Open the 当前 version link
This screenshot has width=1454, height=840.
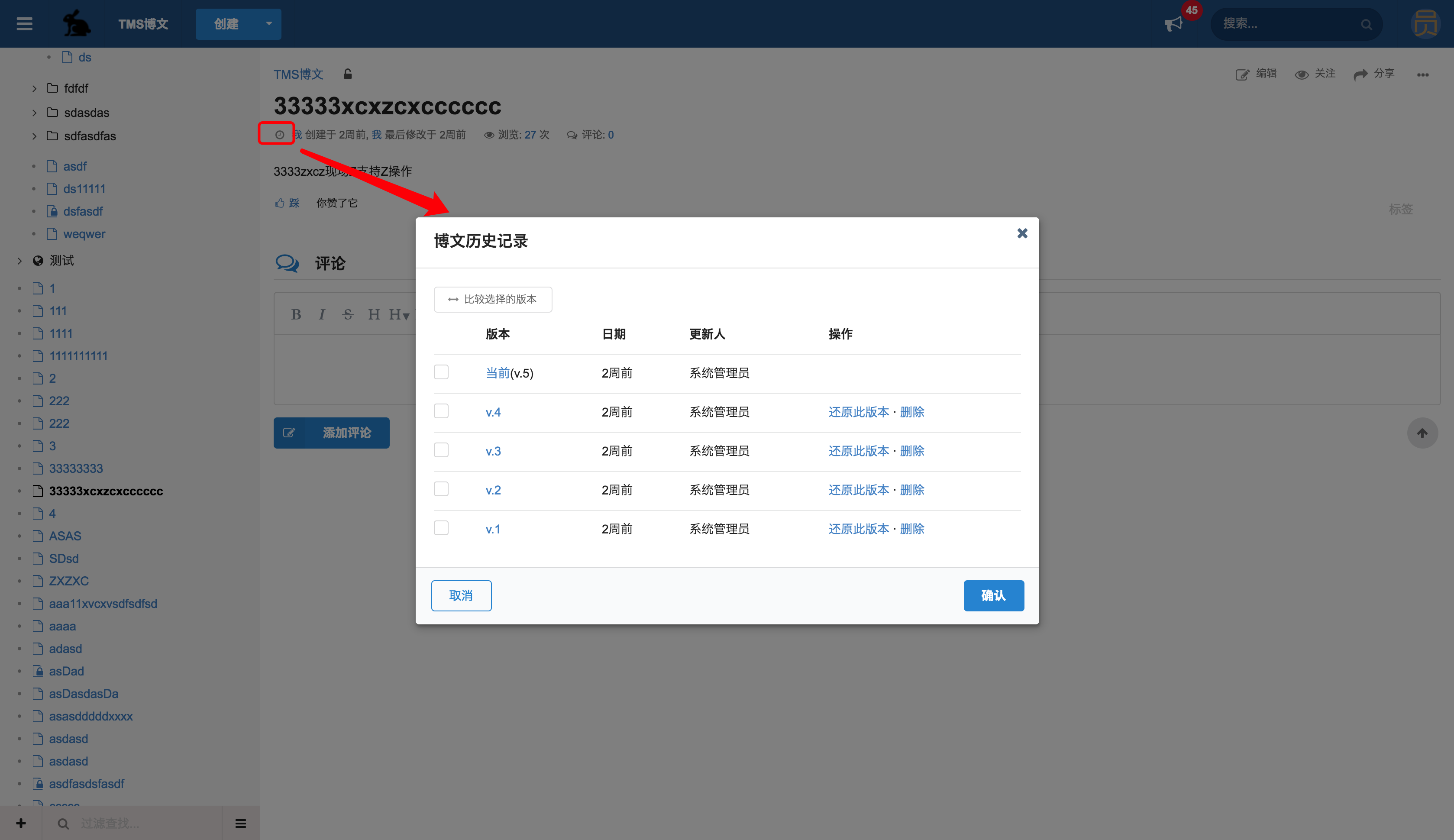(498, 373)
